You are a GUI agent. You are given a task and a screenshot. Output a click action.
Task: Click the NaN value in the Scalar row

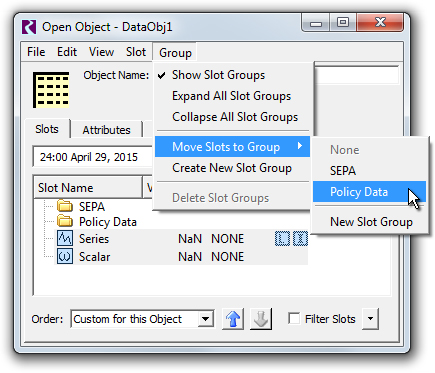point(190,257)
